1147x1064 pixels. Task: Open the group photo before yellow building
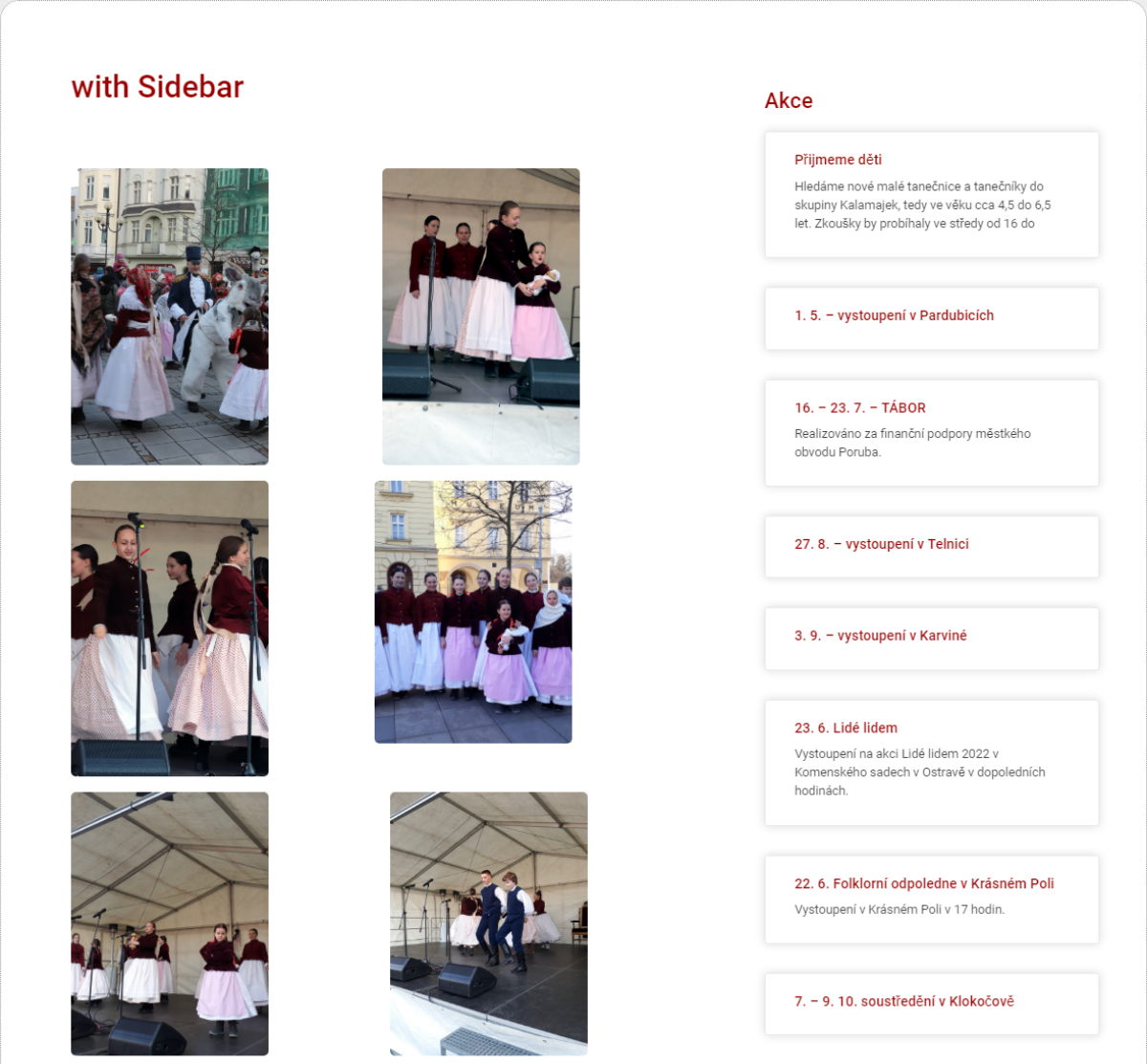point(473,612)
